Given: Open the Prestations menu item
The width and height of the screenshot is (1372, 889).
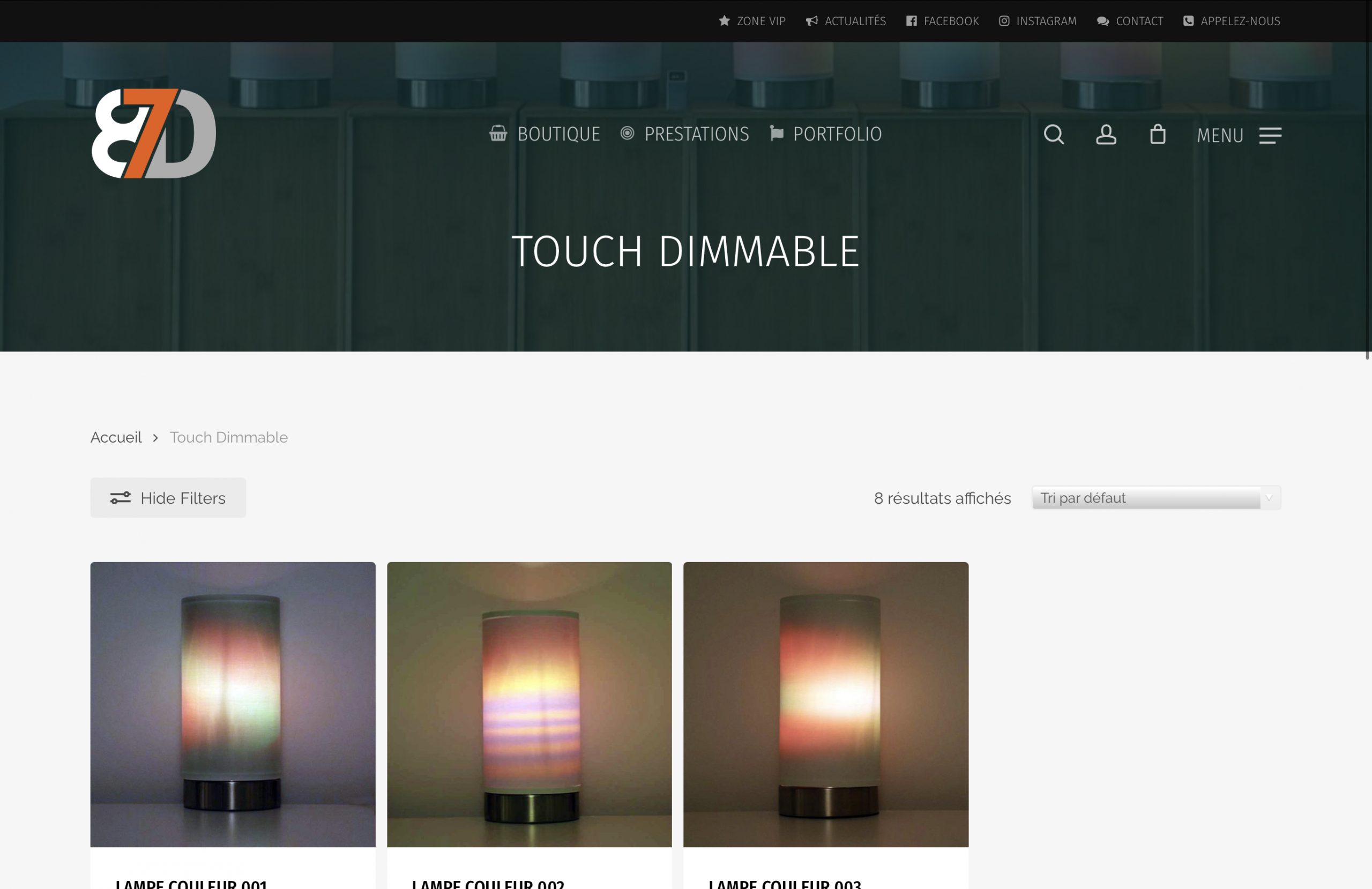Looking at the screenshot, I should (x=696, y=135).
